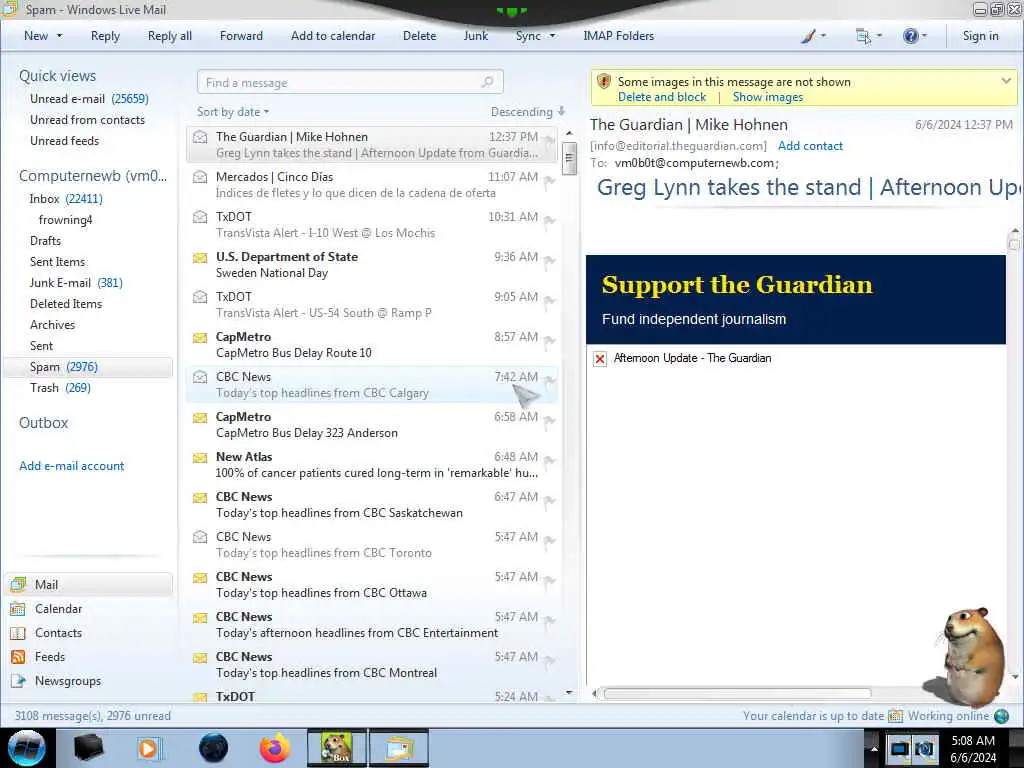Expand the Help icon dropdown arrow
The height and width of the screenshot is (768, 1024).
(x=924, y=36)
